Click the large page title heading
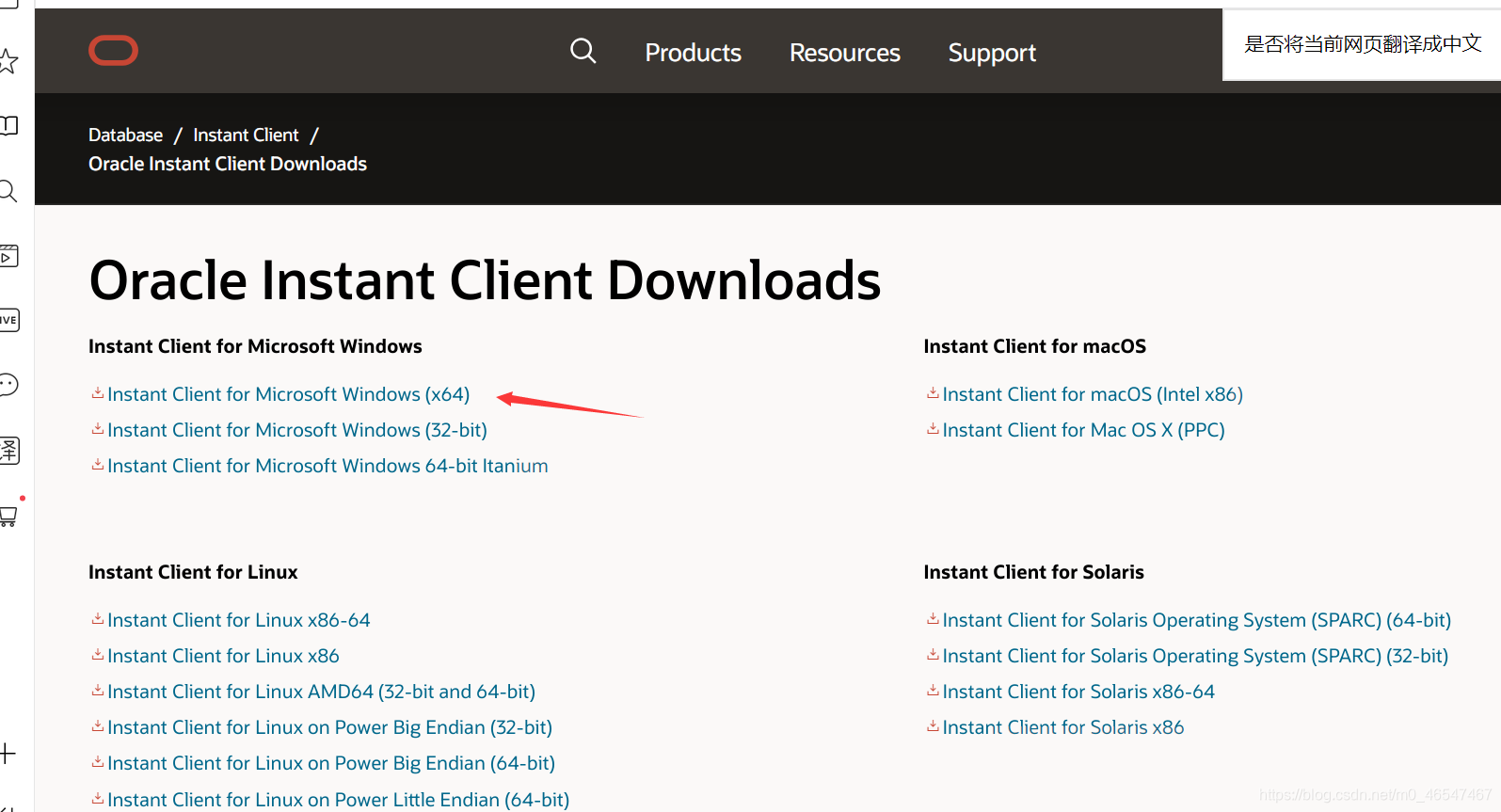This screenshot has height=812, width=1501. point(485,281)
